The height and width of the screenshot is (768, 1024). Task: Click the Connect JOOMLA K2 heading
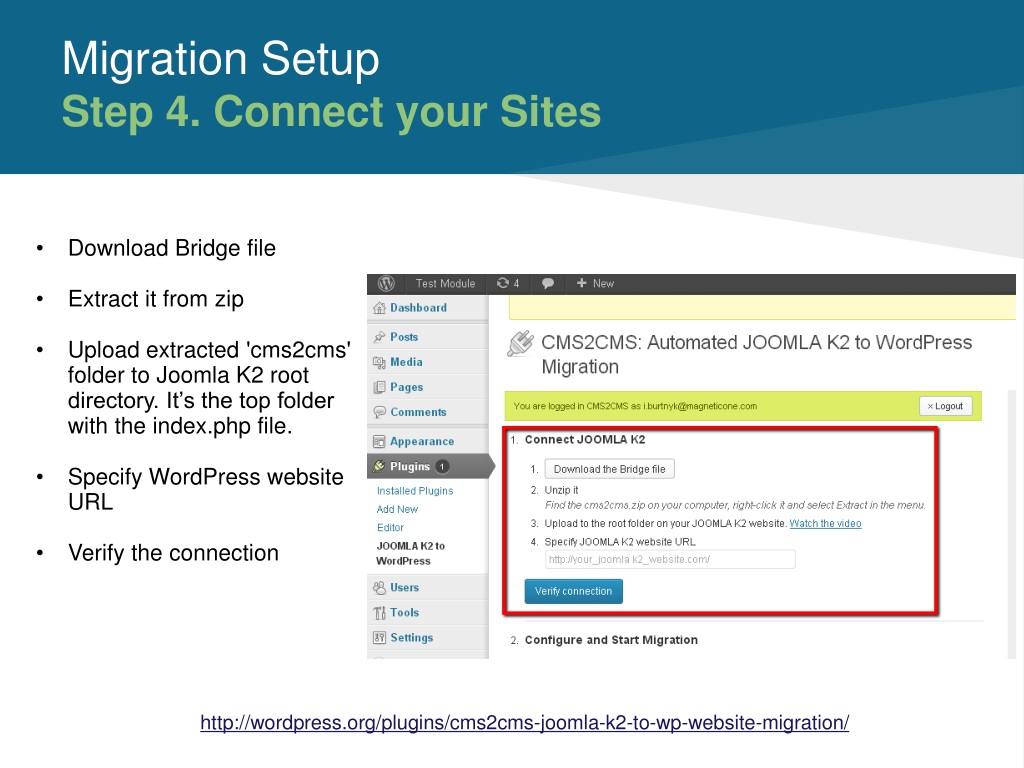coord(584,440)
